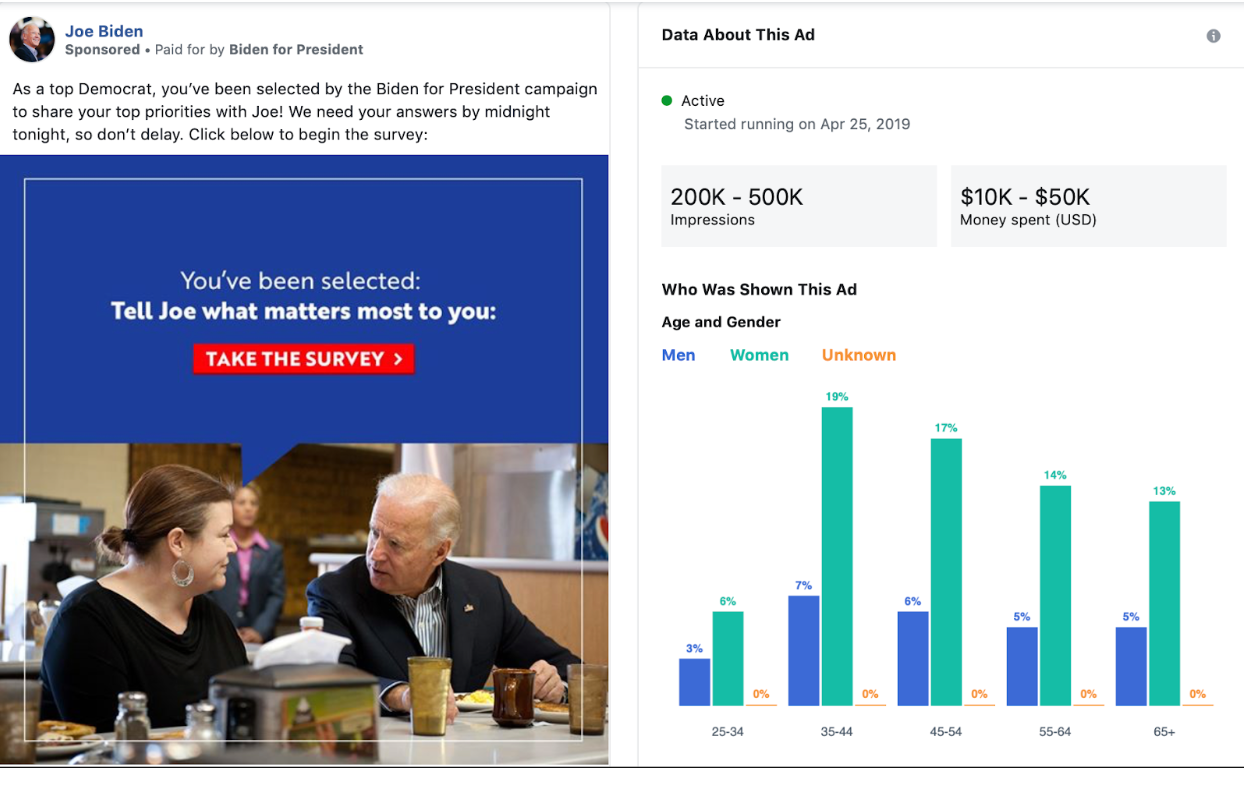Click the 19% women bar for 35-44
This screenshot has height=786, width=1248.
[837, 556]
